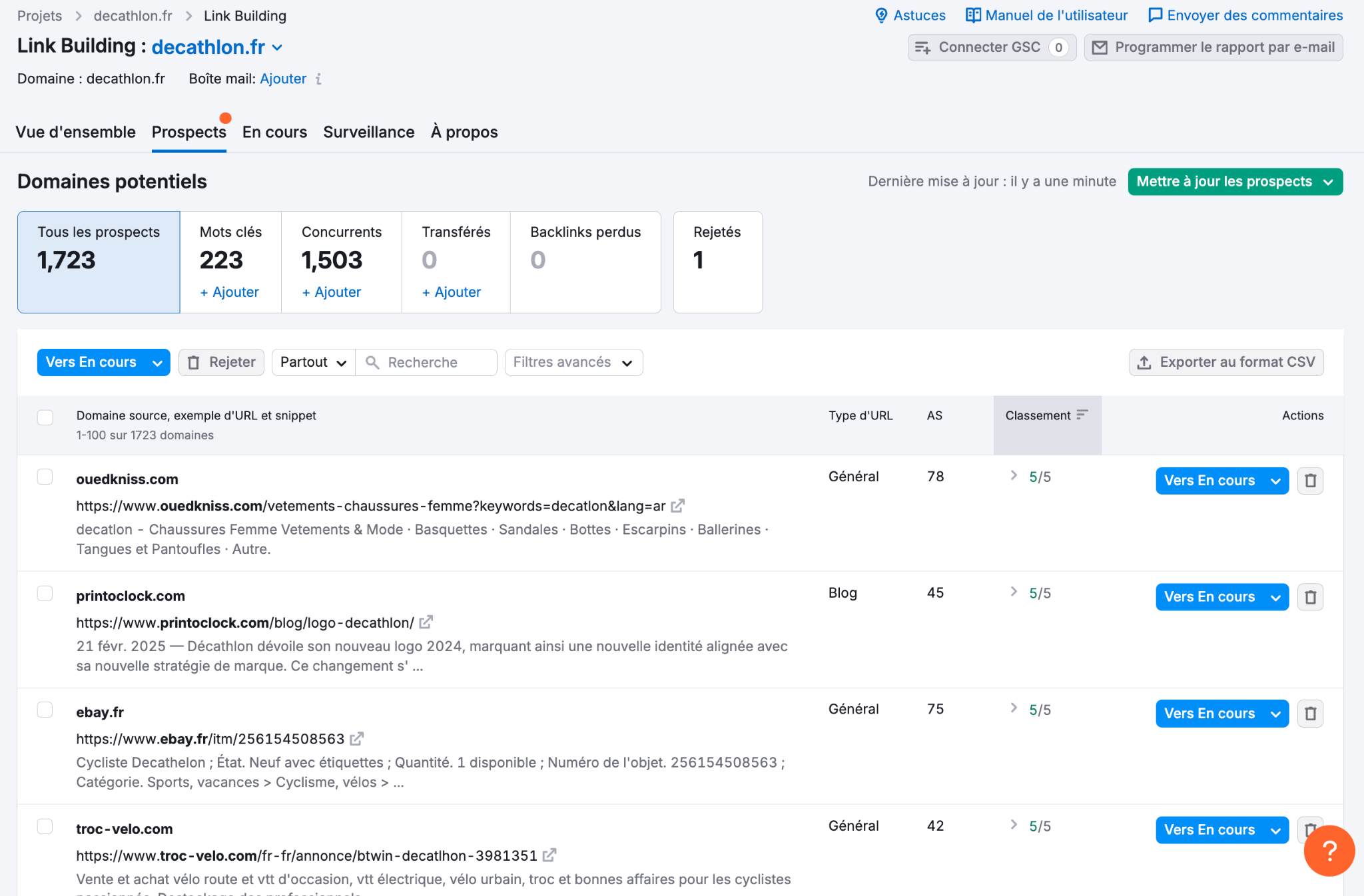Click the Classement sort icon
The height and width of the screenshot is (896, 1364).
click(x=1082, y=415)
